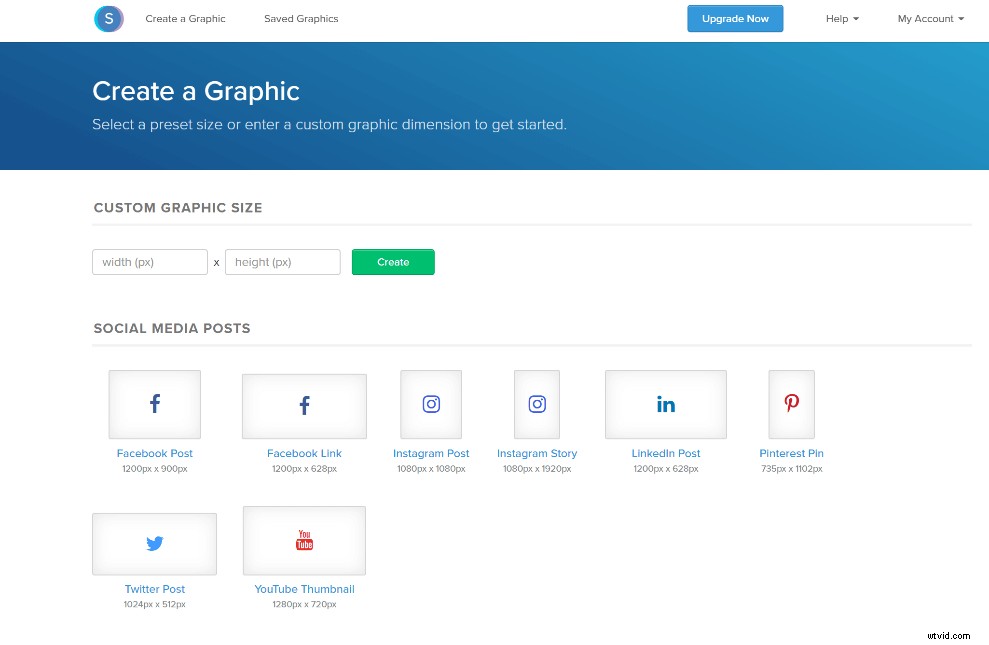Select the Instagram Story 1080x1920 tile
Image resolution: width=989 pixels, height=645 pixels.
(537, 404)
